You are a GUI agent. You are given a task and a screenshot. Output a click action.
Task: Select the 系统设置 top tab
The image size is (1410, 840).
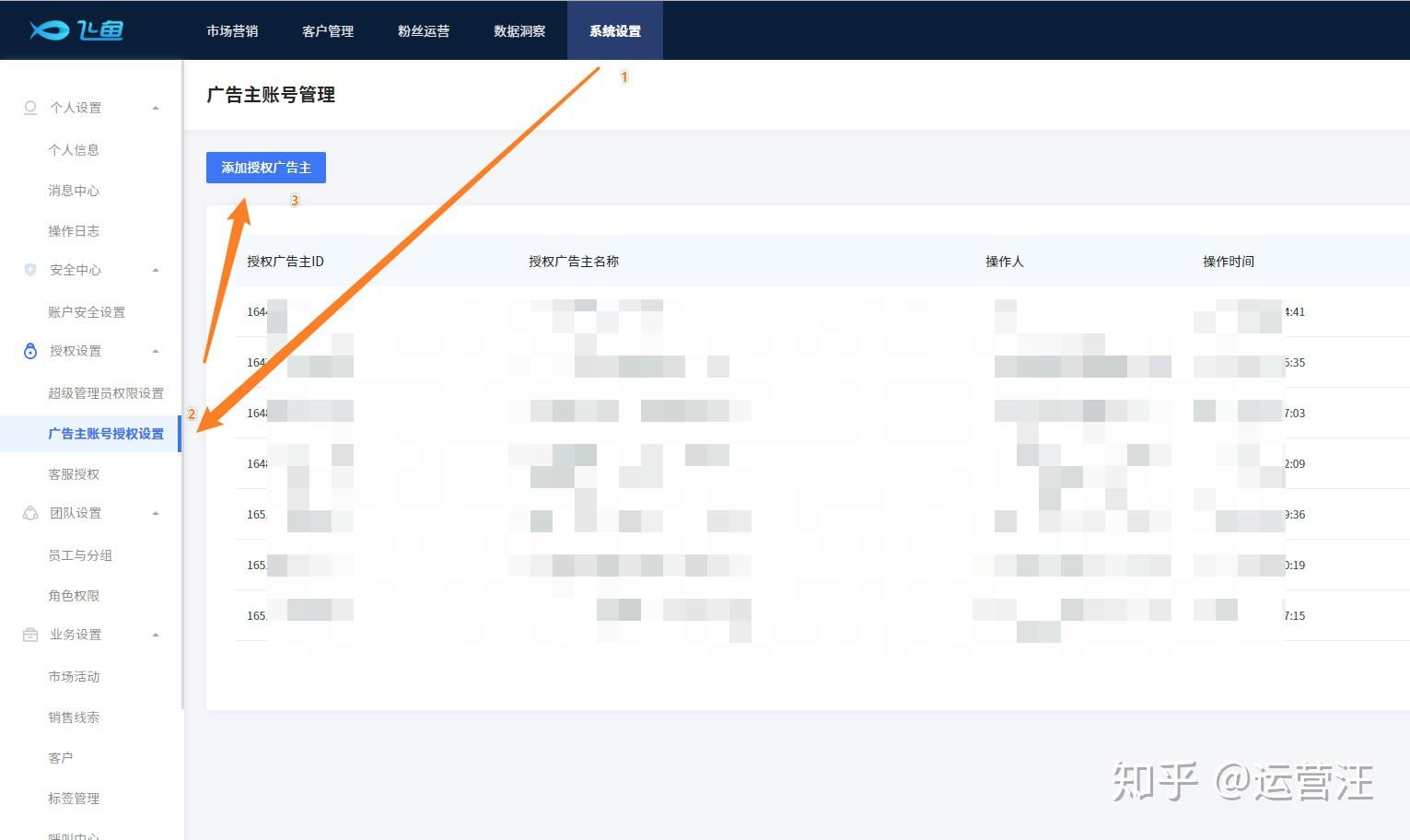click(x=615, y=30)
